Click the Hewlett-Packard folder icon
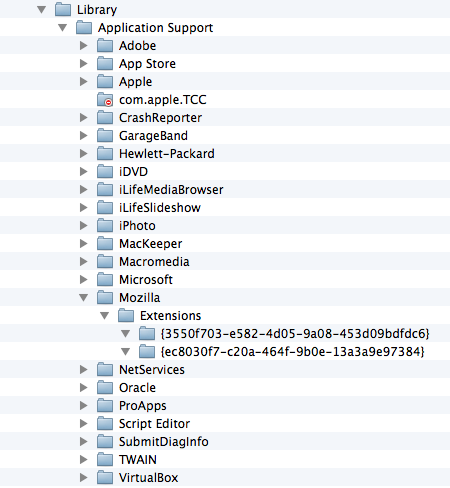 (105, 153)
